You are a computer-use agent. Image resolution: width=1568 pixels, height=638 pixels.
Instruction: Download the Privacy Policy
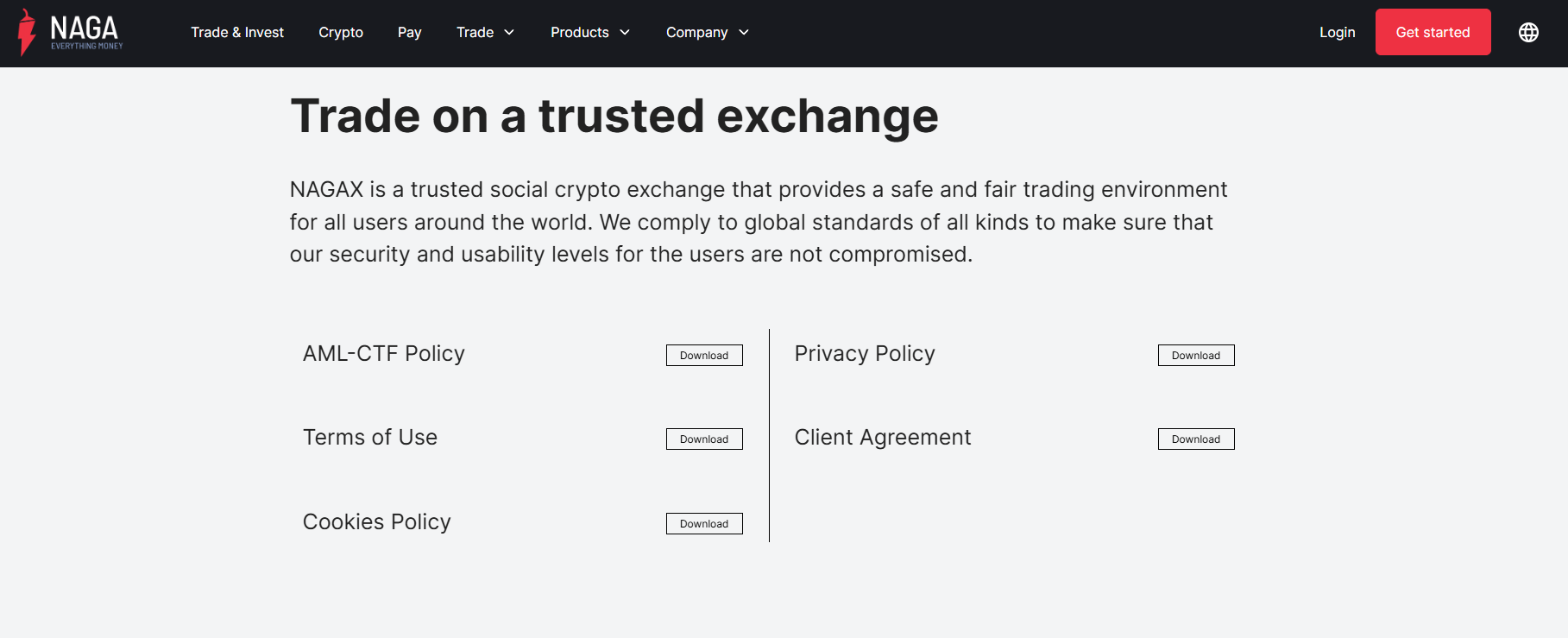click(x=1196, y=355)
